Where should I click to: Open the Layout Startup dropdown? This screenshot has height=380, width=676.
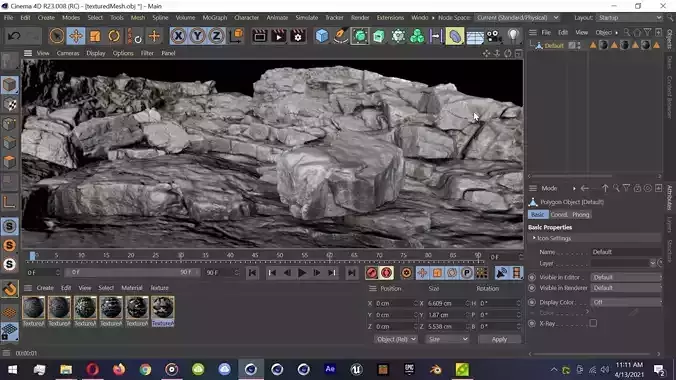point(629,18)
